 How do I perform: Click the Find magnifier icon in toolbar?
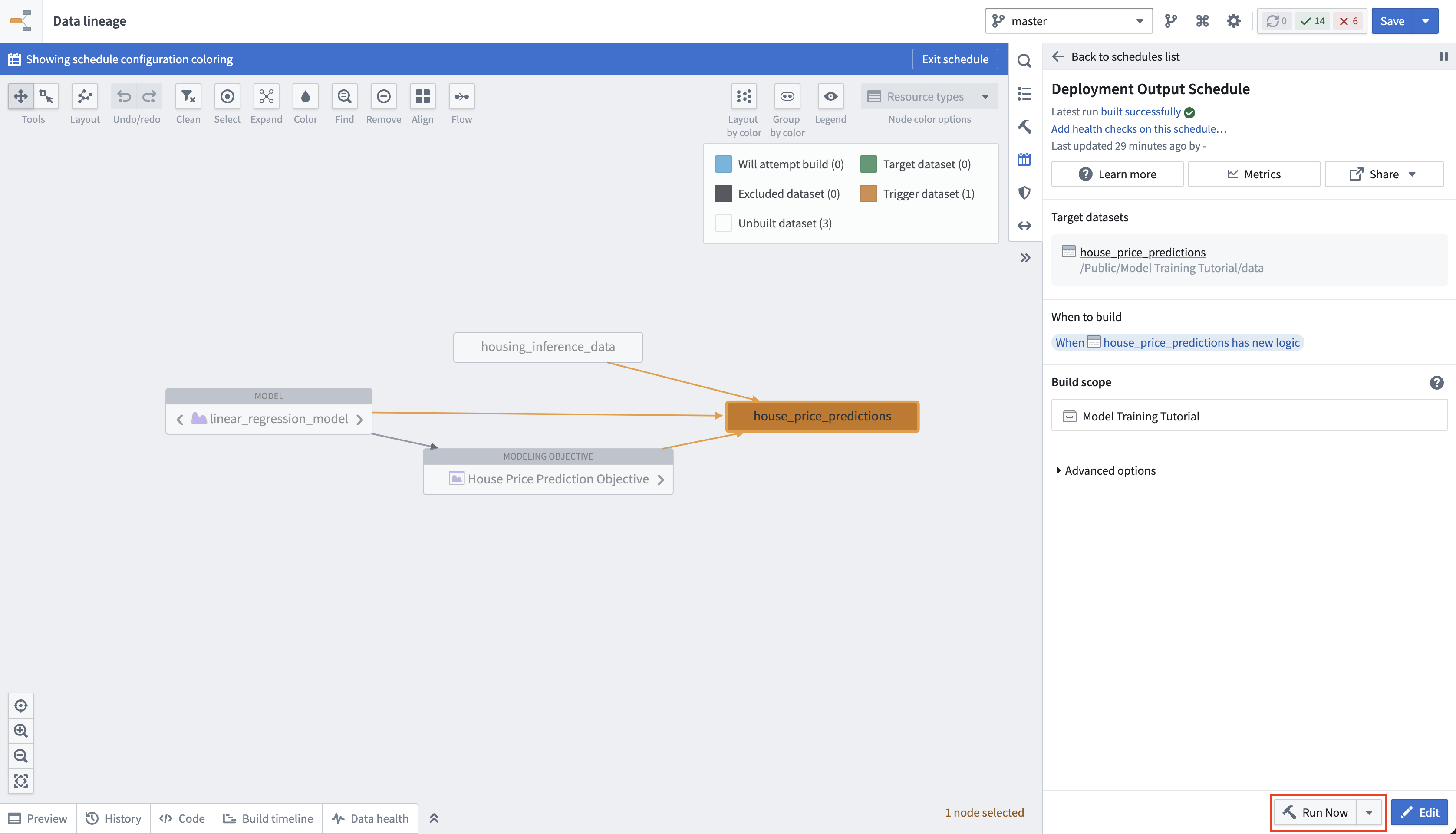point(344,96)
